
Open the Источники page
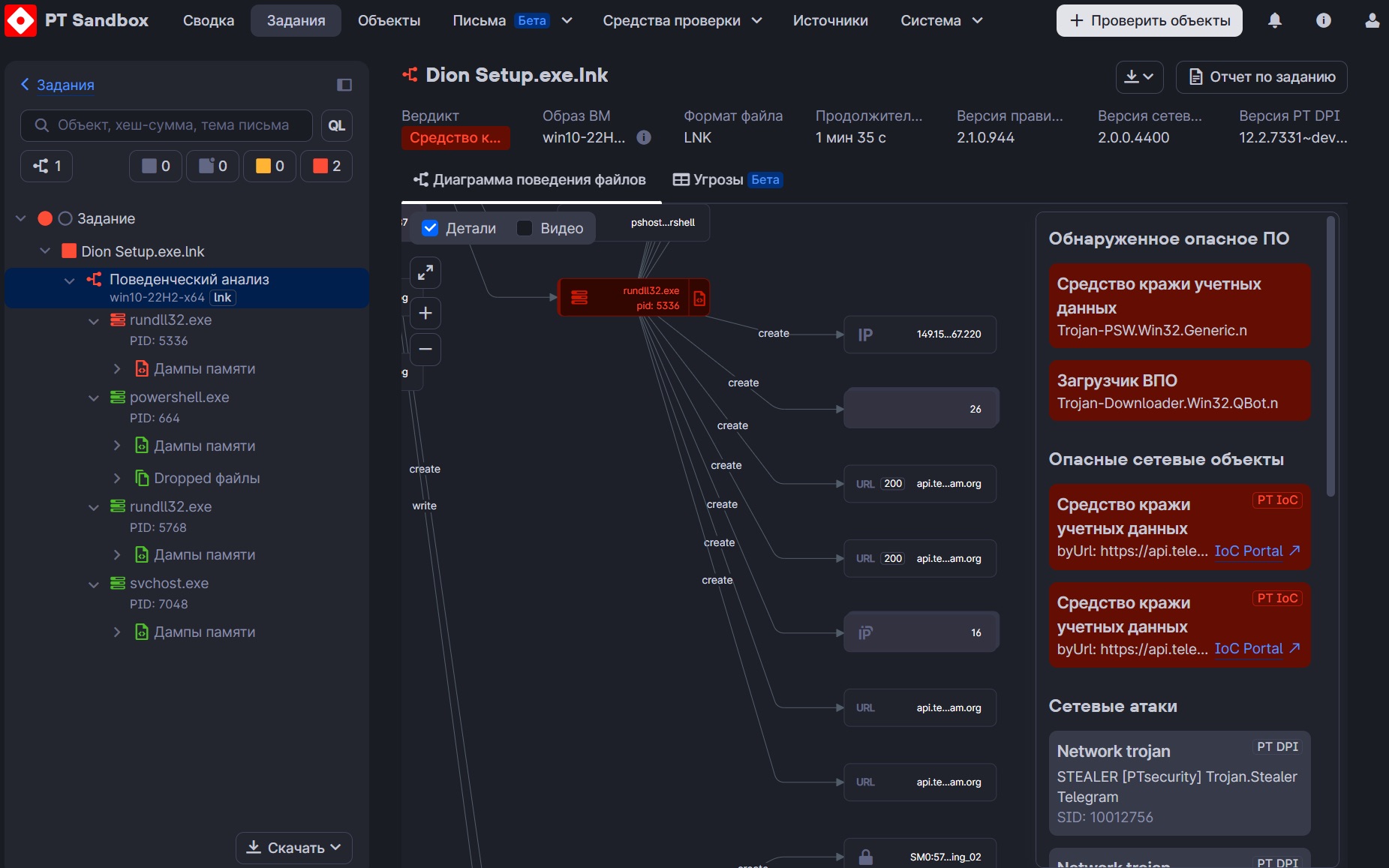click(830, 21)
